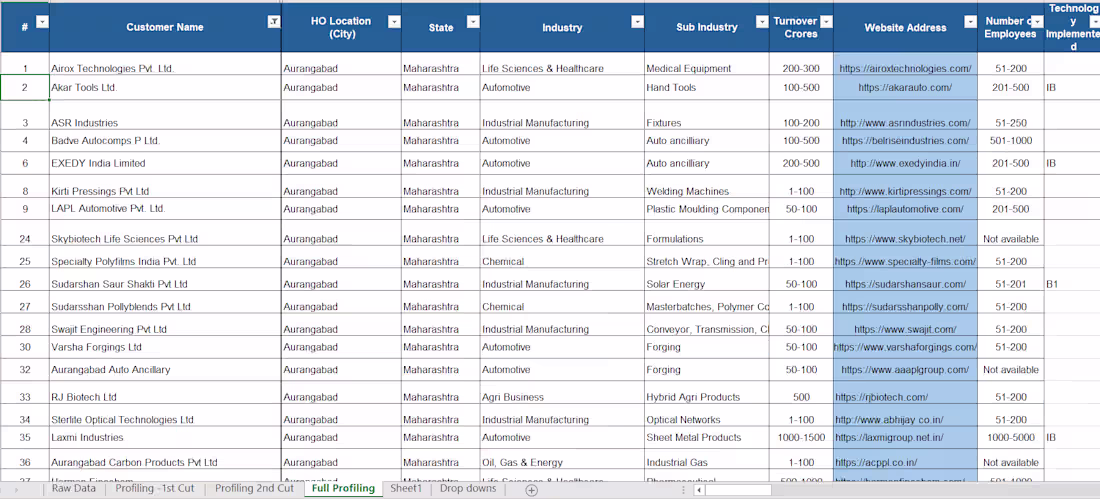Screen dimensions: 1100x499
Task: Open the belriseindustries.com website link
Action: tap(905, 140)
